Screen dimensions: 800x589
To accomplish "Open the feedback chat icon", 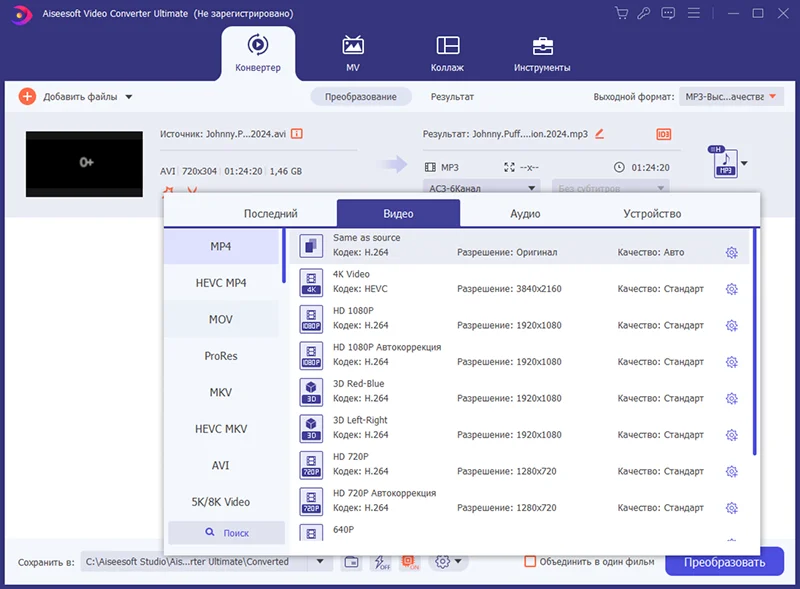I will point(668,13).
